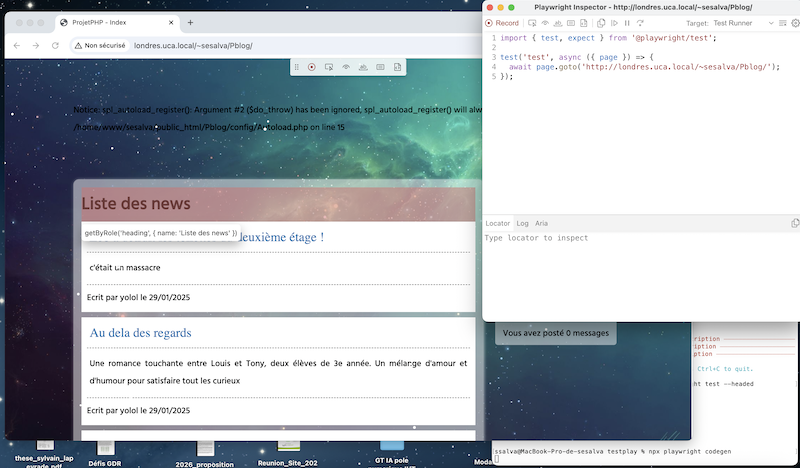Select Assert text icon in Inspector toolbar

558,23
